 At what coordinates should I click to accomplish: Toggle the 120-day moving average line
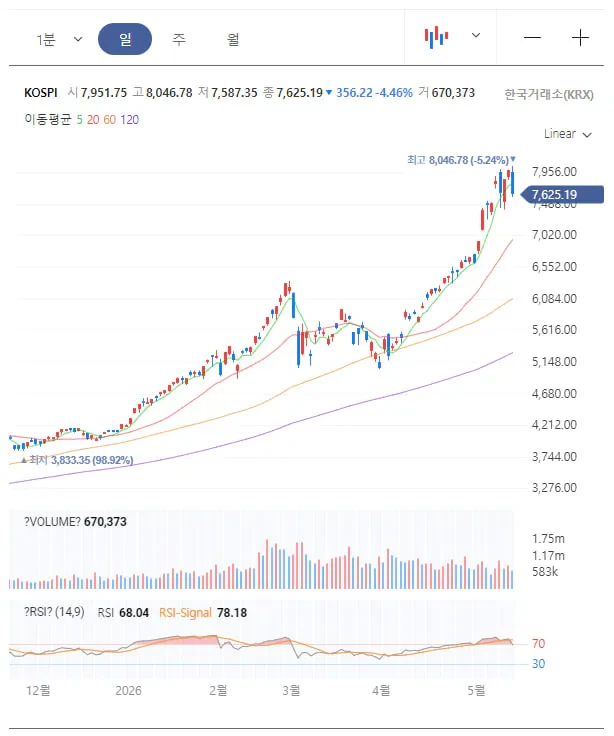pyautogui.click(x=130, y=120)
